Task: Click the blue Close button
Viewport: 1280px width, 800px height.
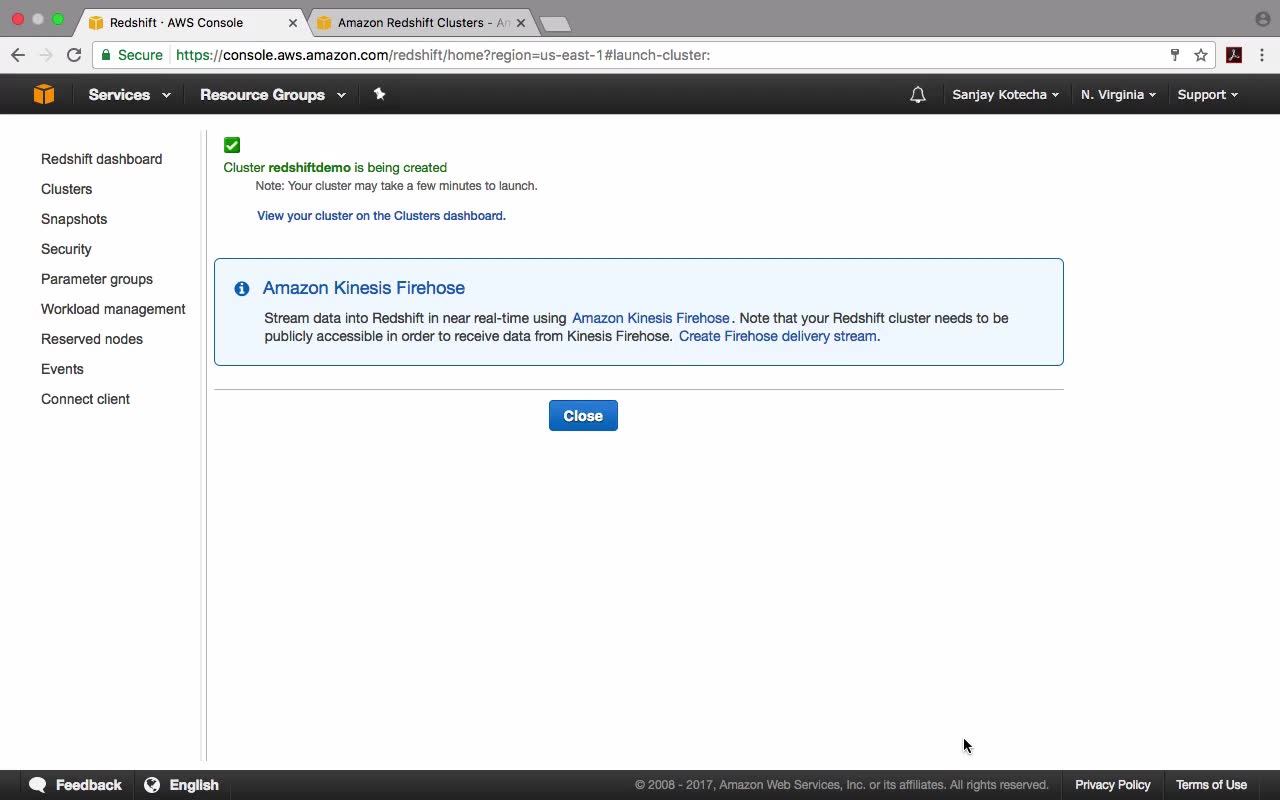Action: pyautogui.click(x=583, y=416)
